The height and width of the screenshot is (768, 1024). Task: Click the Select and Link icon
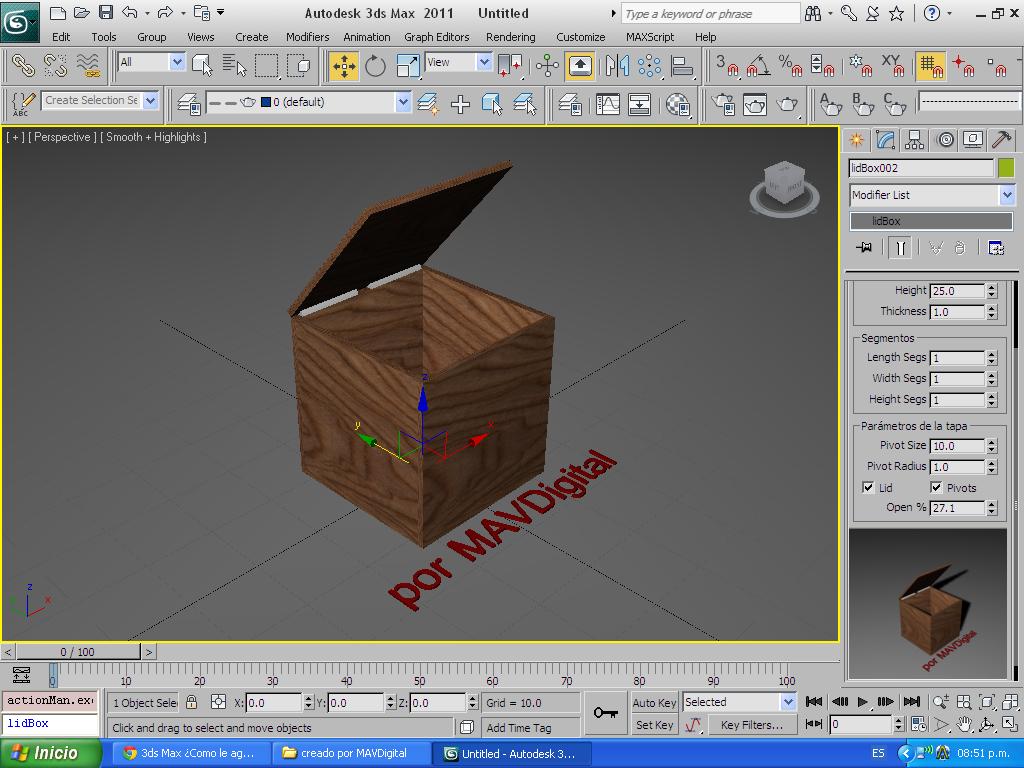click(23, 66)
